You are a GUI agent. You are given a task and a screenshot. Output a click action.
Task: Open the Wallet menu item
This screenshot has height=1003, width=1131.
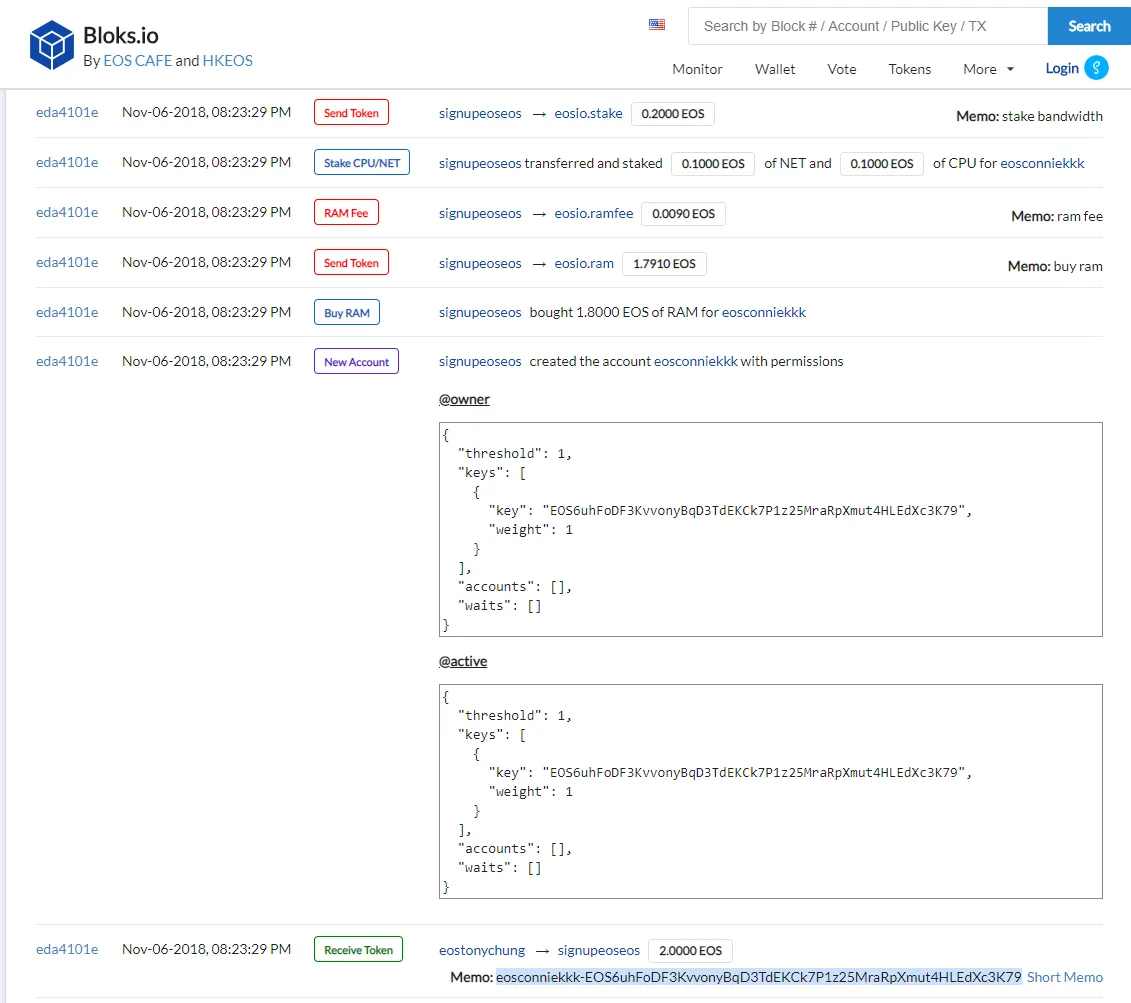tap(775, 69)
